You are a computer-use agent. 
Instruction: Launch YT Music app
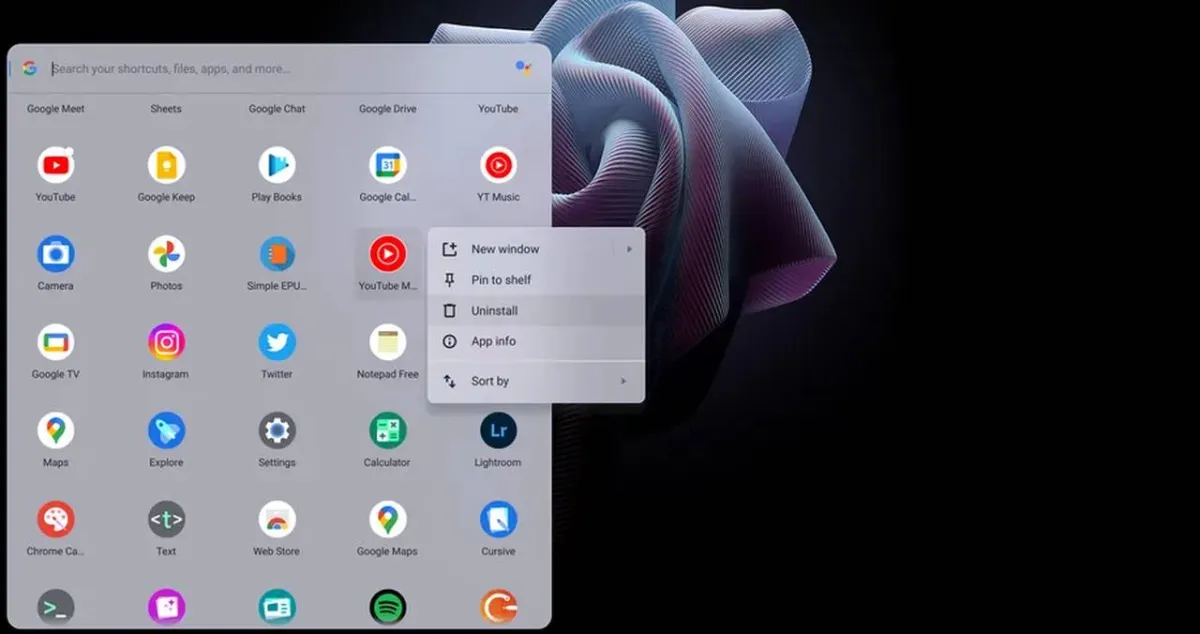[498, 165]
